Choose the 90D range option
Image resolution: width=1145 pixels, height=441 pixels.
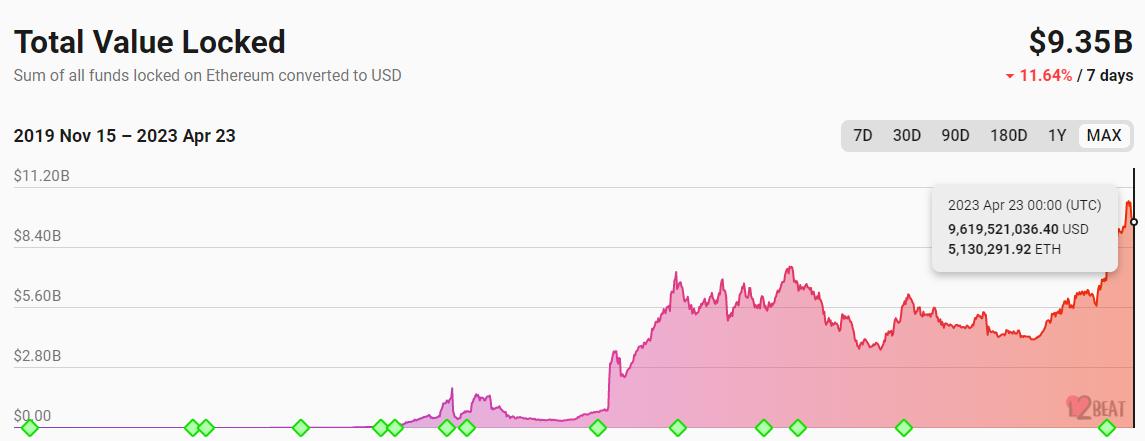[955, 136]
